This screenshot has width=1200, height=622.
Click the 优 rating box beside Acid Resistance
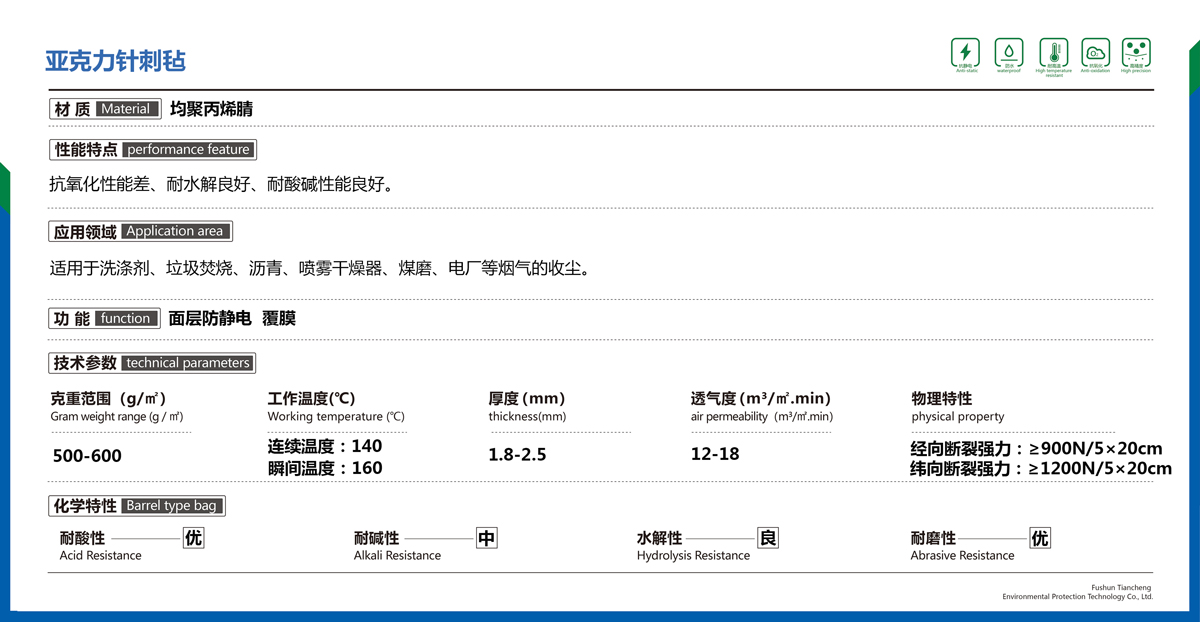pos(193,539)
